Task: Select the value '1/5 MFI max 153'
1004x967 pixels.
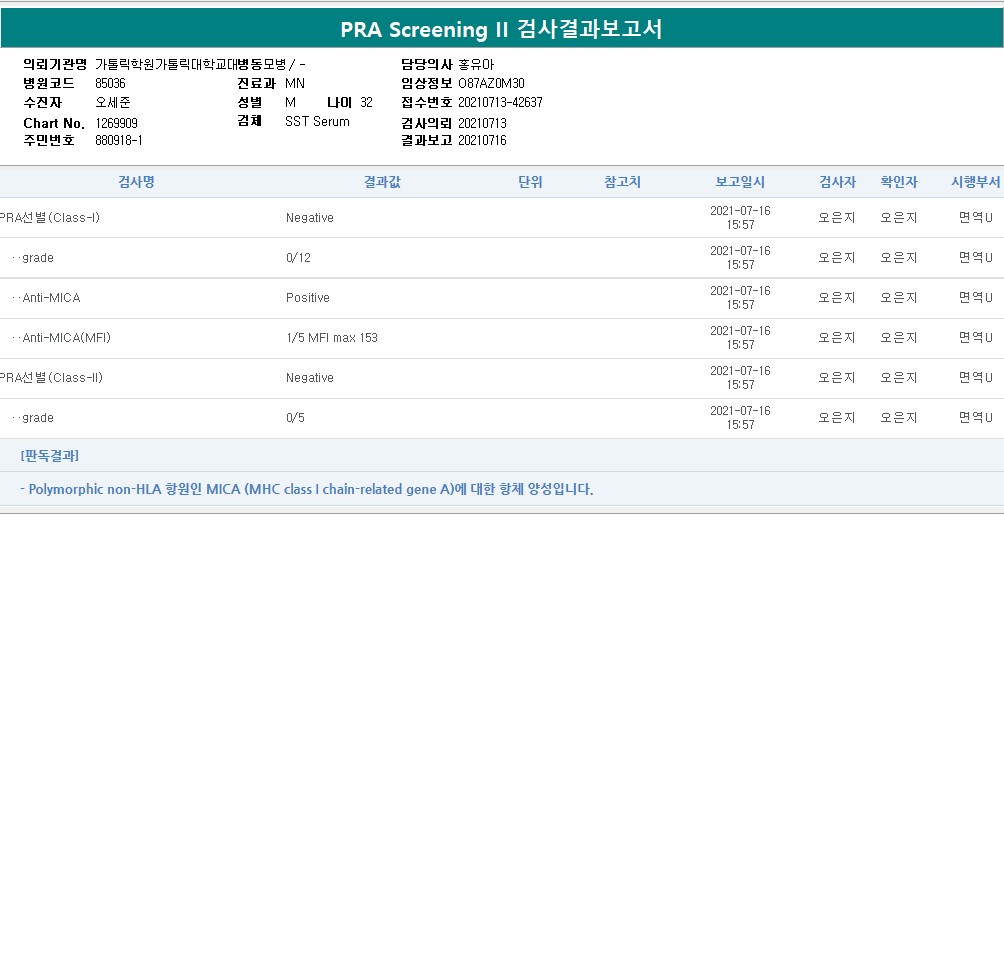Action: click(332, 337)
